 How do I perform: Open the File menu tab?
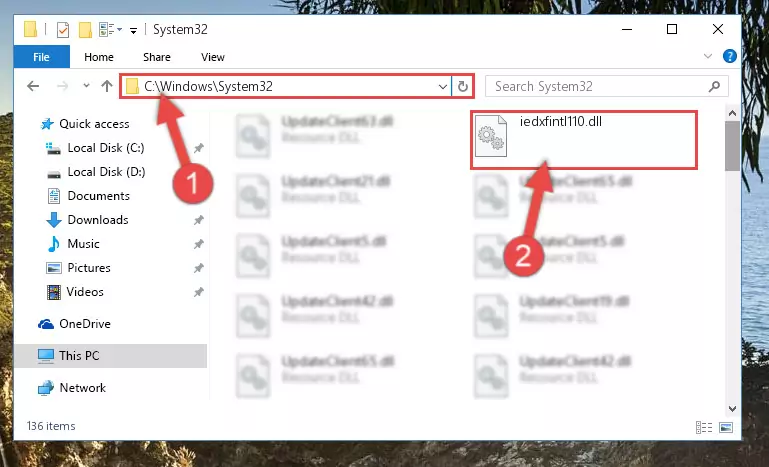pyautogui.click(x=42, y=57)
